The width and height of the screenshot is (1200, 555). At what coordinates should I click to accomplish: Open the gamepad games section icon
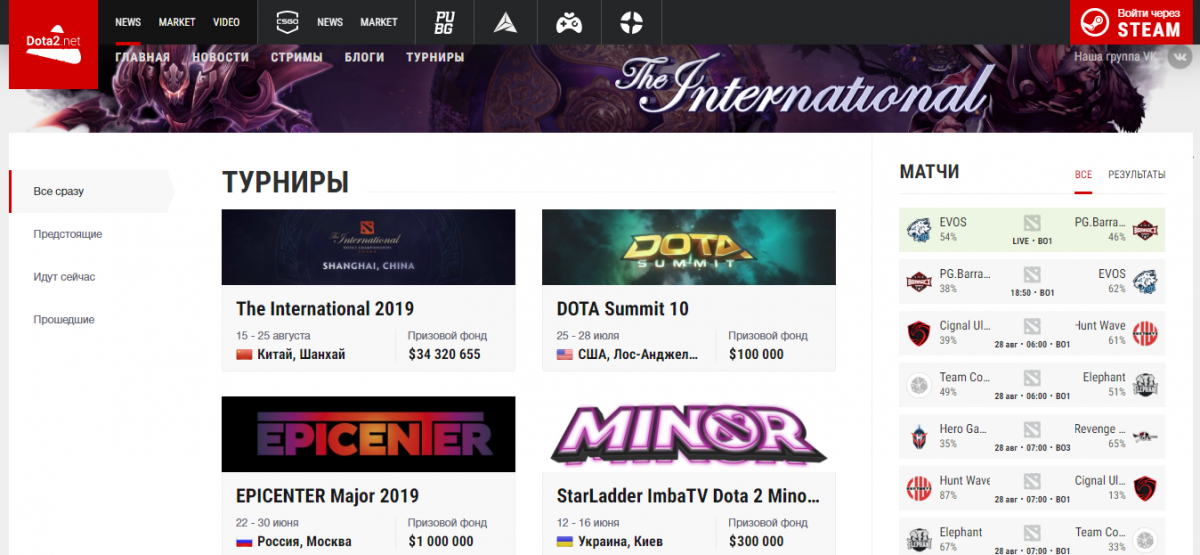pyautogui.click(x=569, y=22)
